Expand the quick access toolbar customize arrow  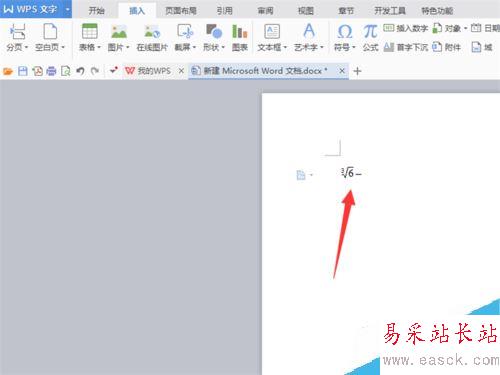pos(114,70)
